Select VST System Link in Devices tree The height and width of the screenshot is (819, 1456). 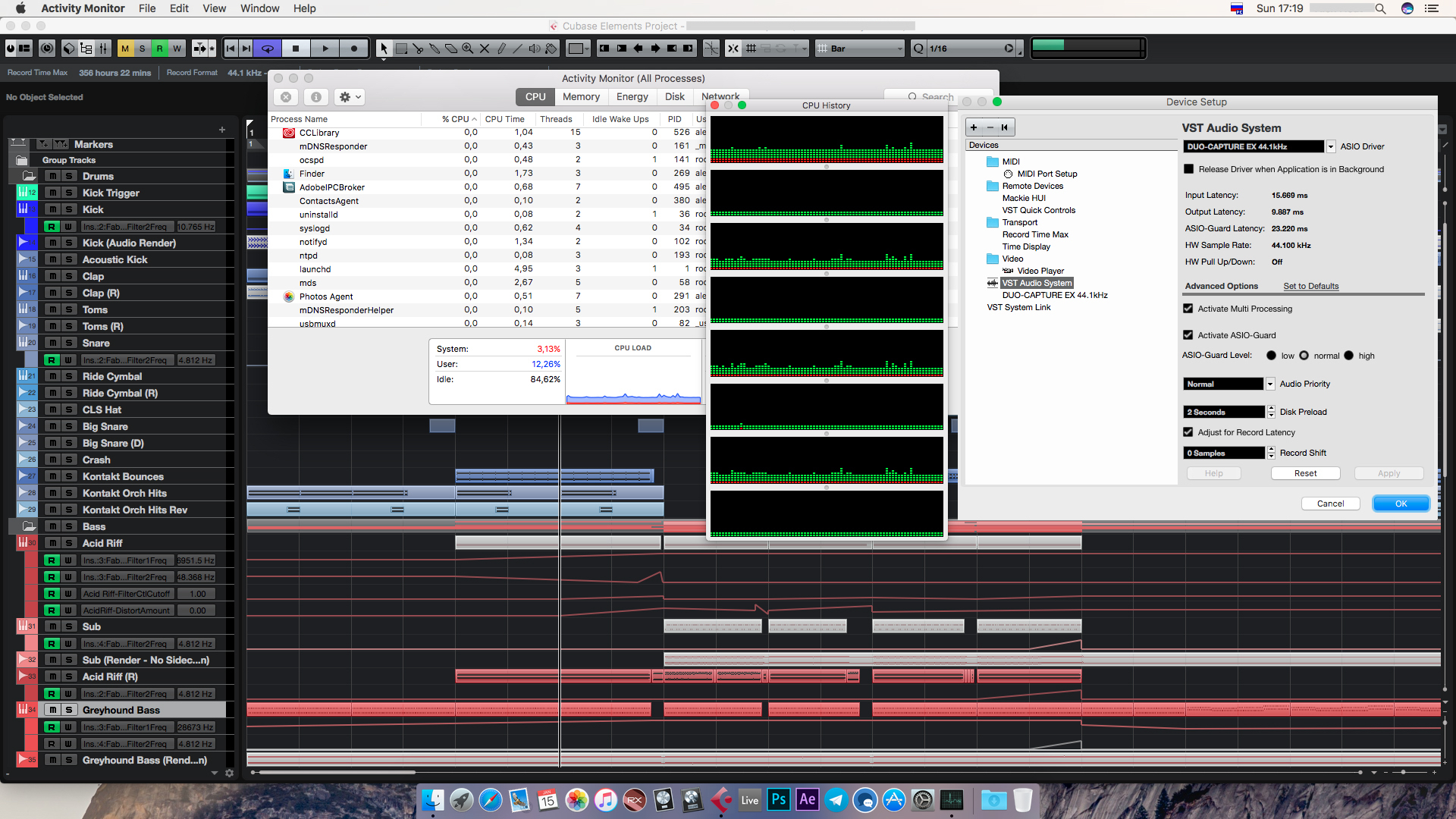(x=1018, y=307)
